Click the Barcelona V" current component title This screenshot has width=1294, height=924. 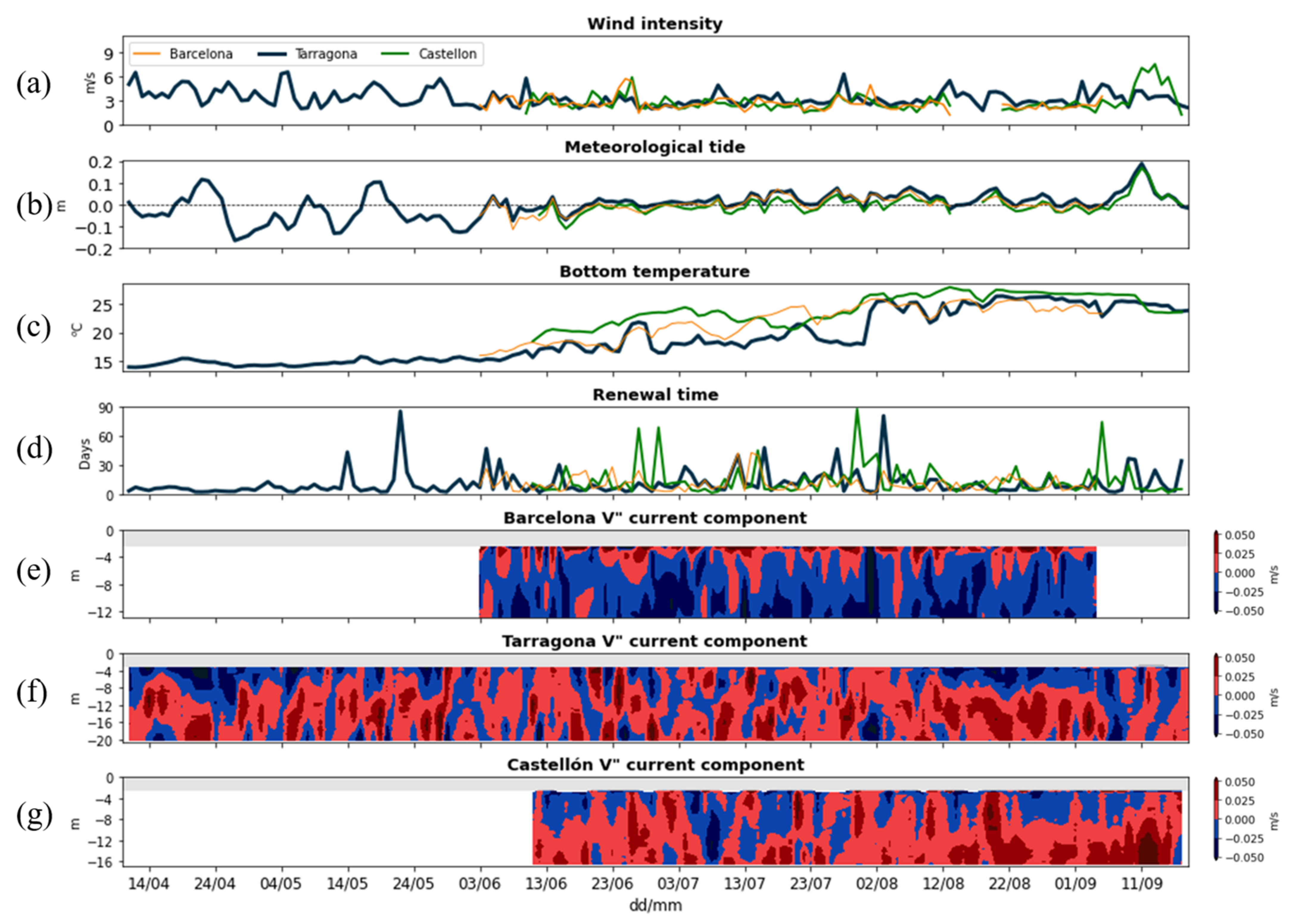[x=655, y=518]
